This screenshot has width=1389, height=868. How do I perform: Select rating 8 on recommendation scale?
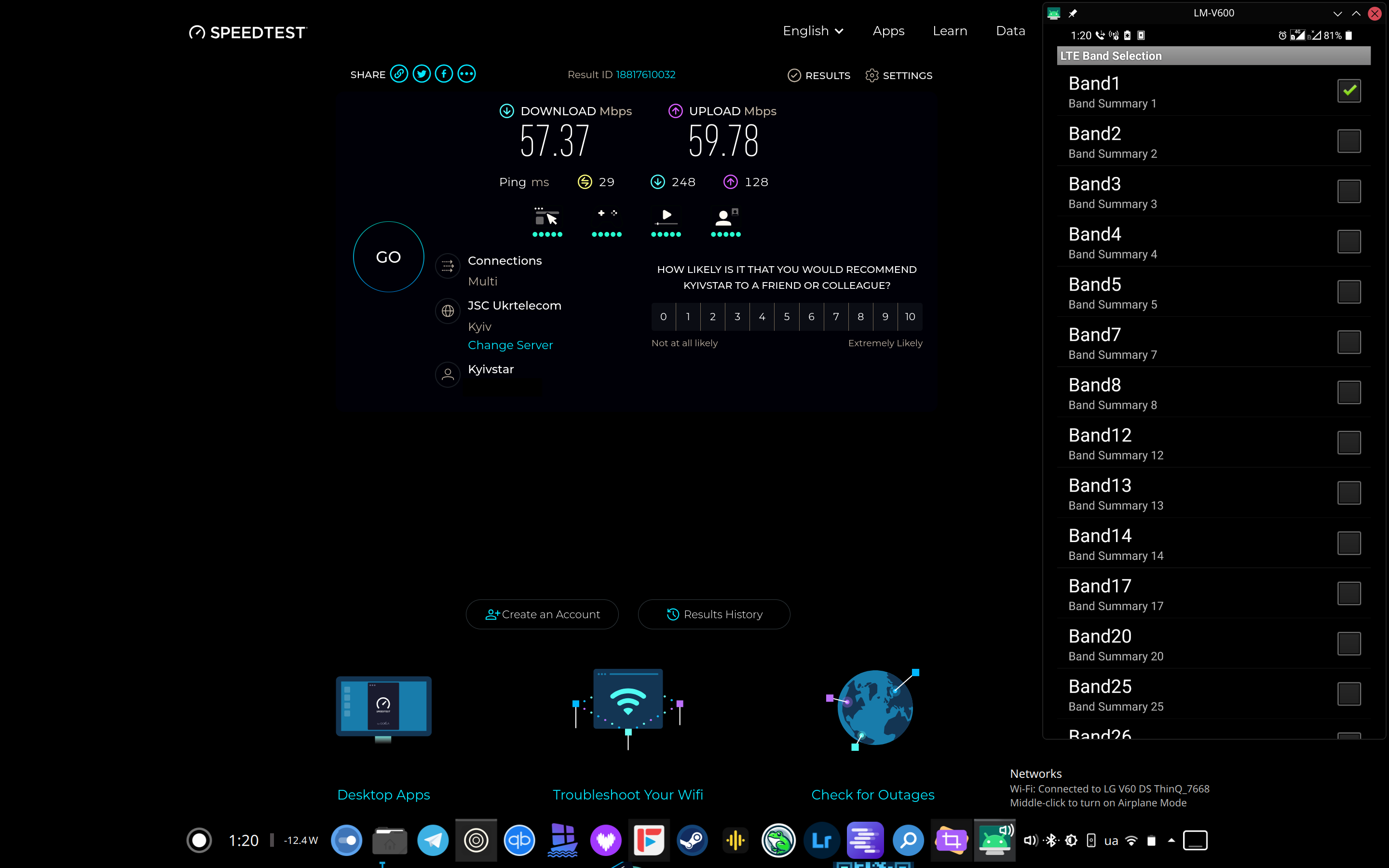click(860, 317)
